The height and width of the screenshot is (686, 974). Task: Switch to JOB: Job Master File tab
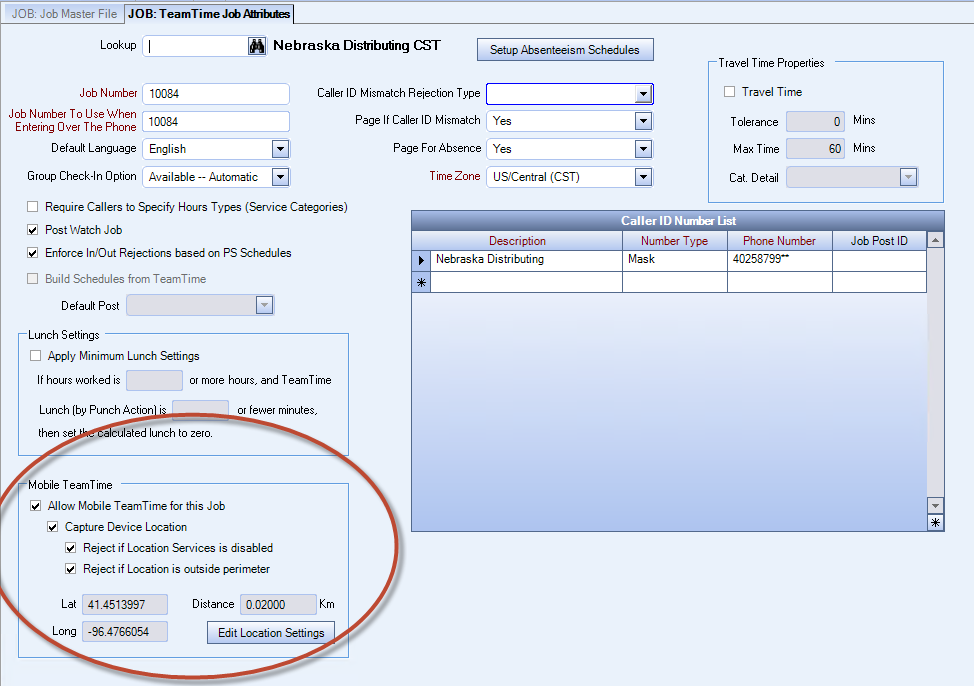tap(62, 13)
